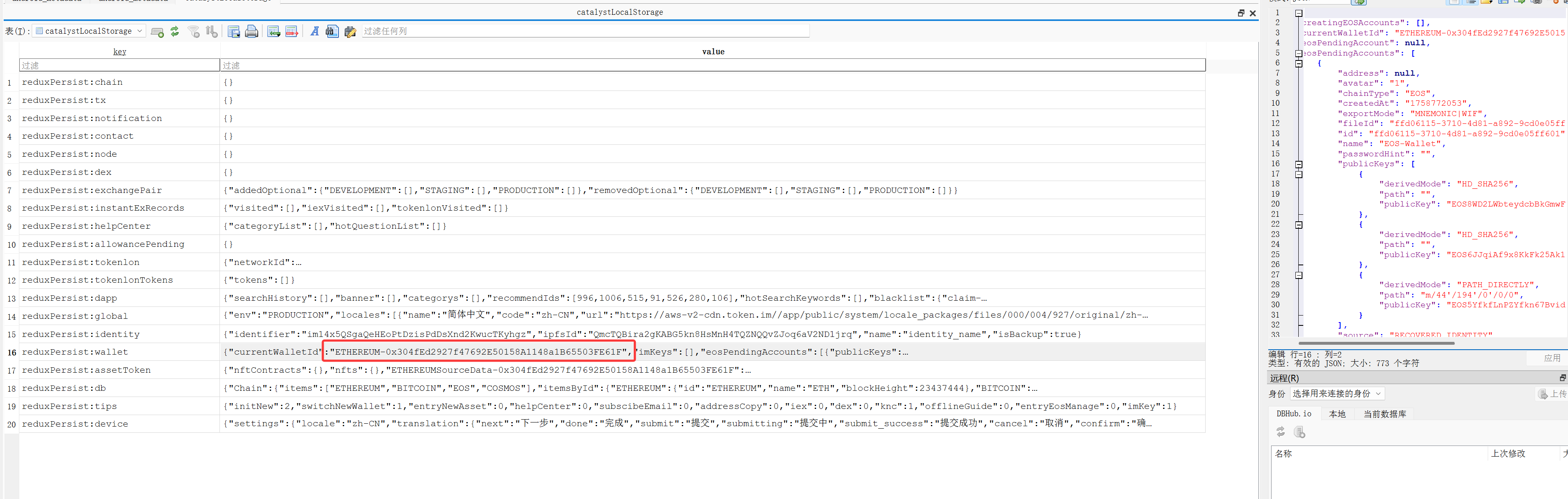
Task: Click the clear filters funnel icon
Action: click(194, 32)
